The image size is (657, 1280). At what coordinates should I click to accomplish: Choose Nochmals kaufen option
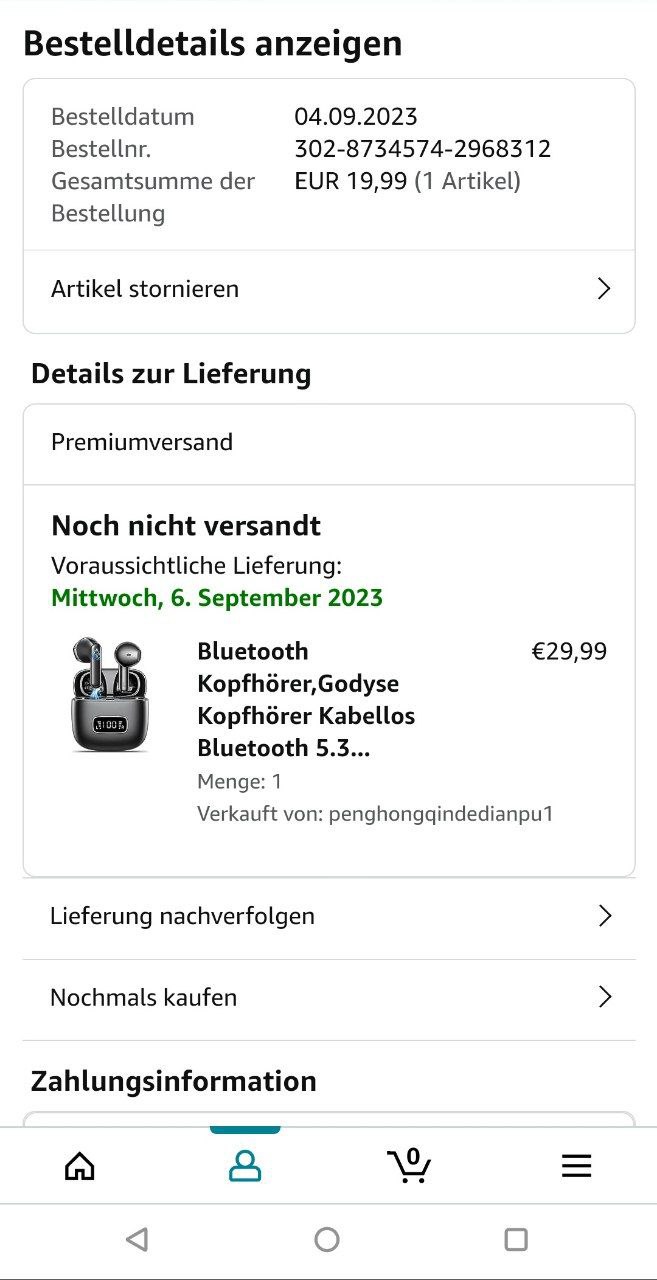(329, 998)
